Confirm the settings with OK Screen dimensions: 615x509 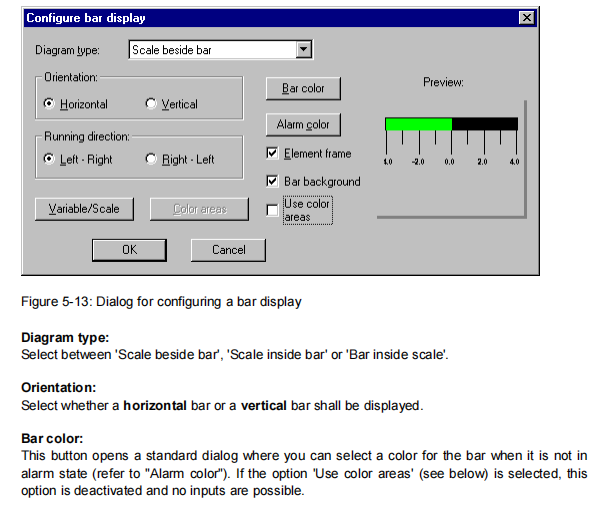coord(129,250)
